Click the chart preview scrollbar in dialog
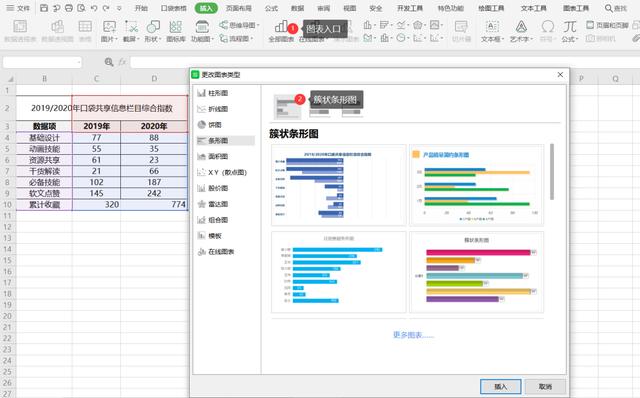The image size is (640, 398). [x=552, y=171]
